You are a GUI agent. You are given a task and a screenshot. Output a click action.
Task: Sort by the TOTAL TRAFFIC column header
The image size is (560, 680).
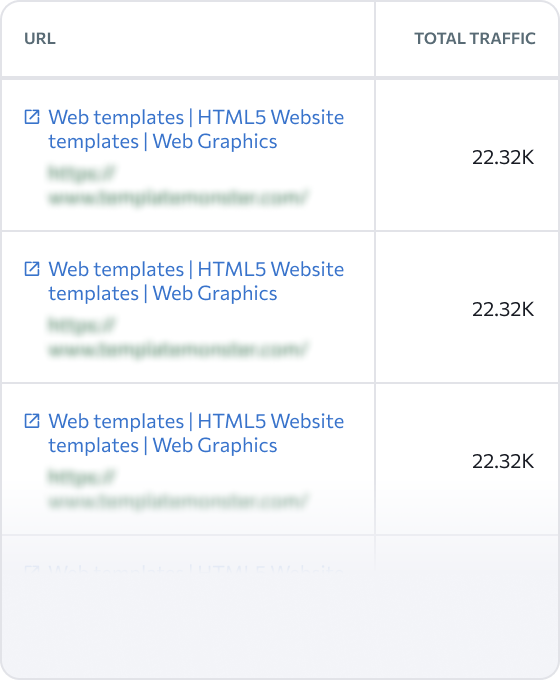pyautogui.click(x=475, y=39)
